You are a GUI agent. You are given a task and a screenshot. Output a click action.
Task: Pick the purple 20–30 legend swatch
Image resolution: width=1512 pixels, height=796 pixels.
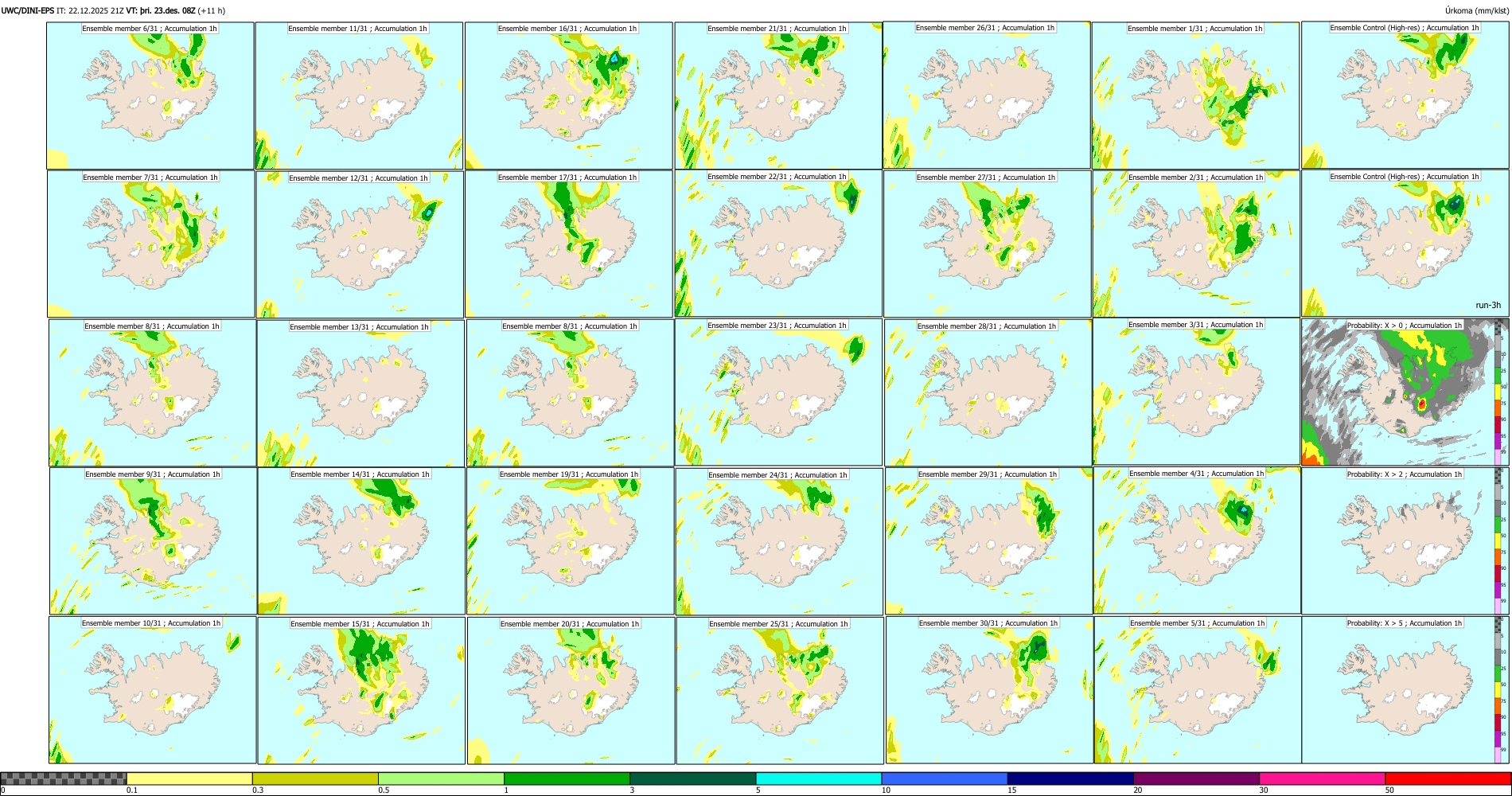point(1196,778)
